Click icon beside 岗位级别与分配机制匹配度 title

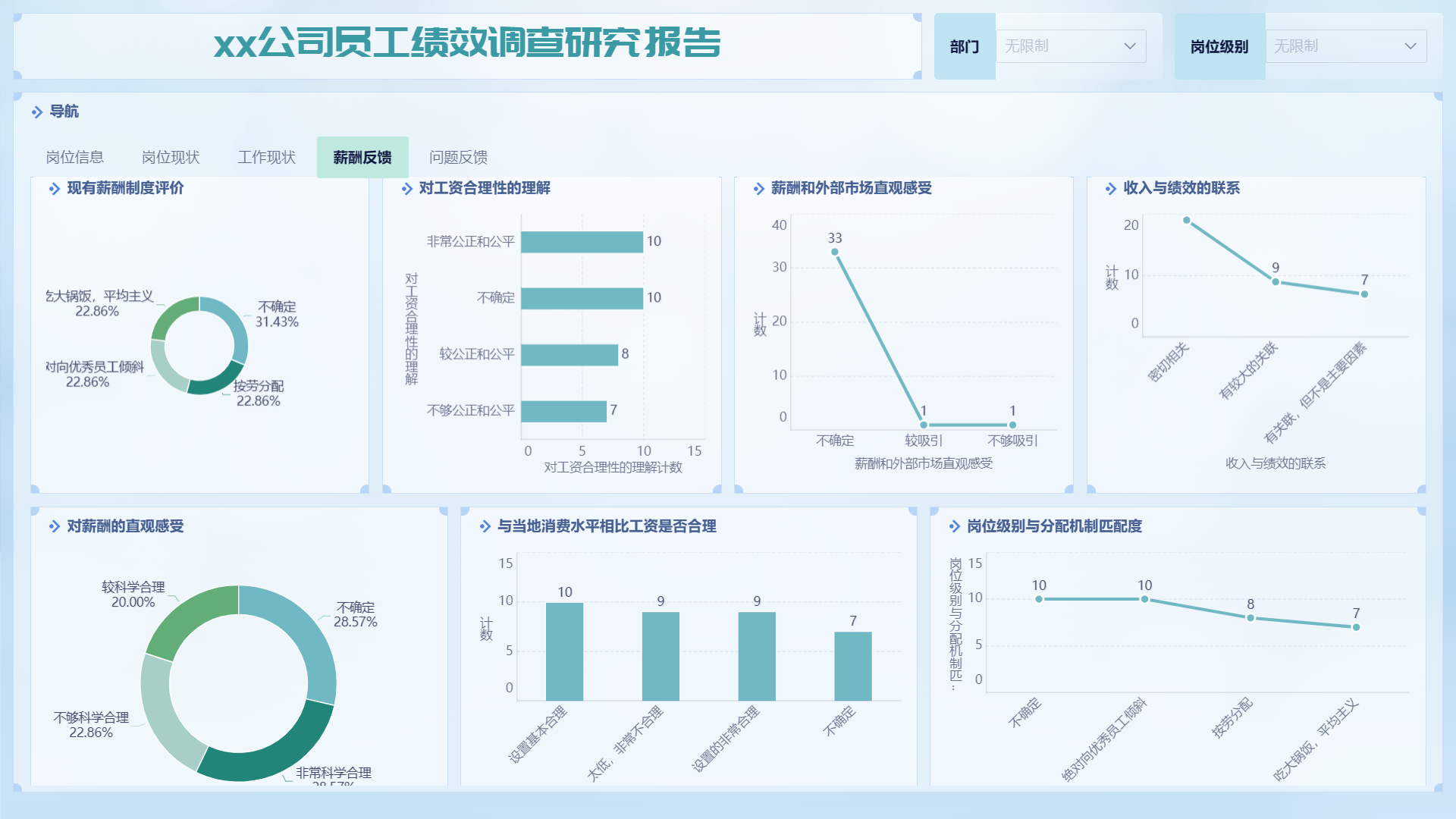click(954, 526)
